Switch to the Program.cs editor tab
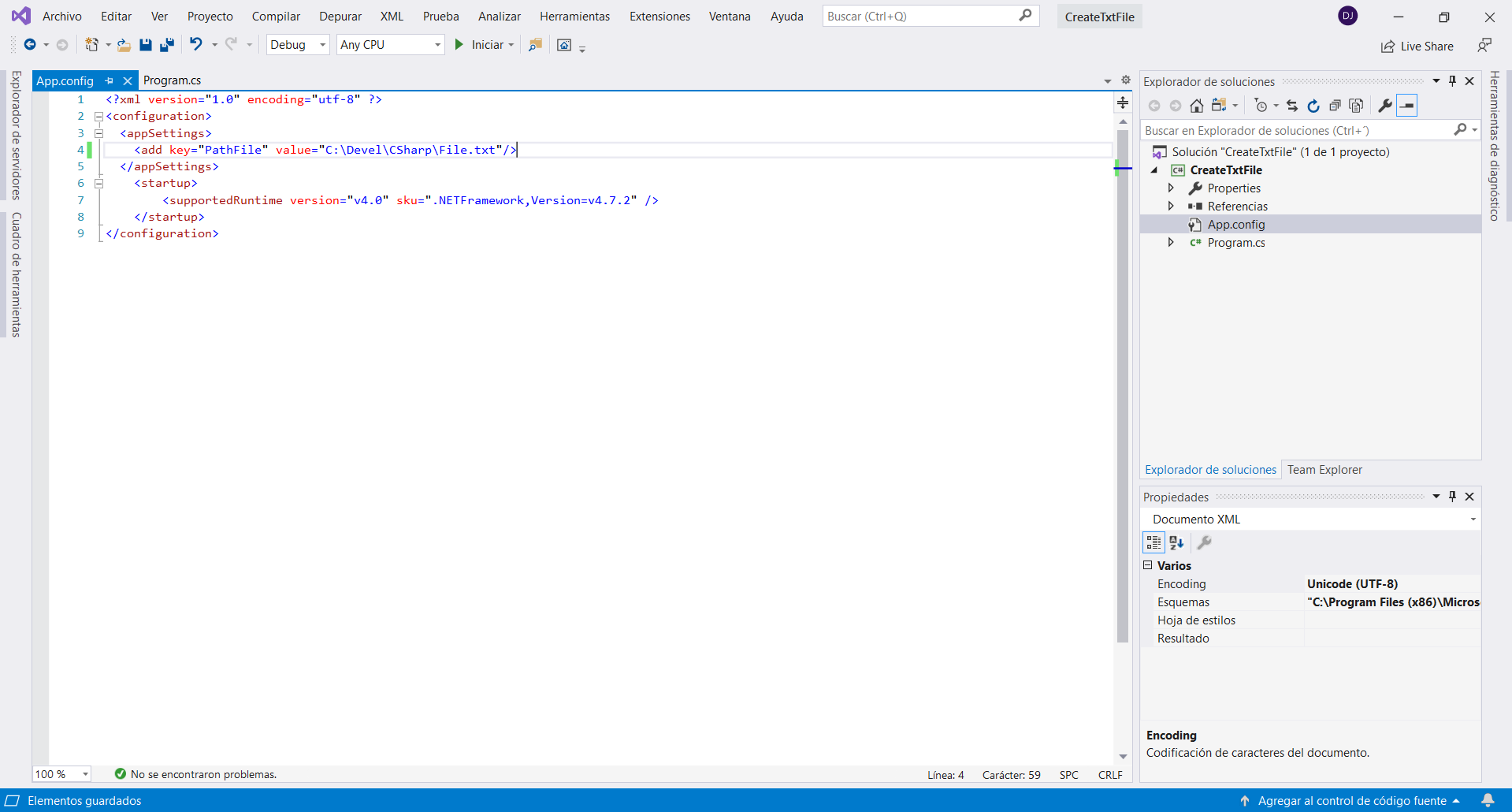 coord(172,80)
